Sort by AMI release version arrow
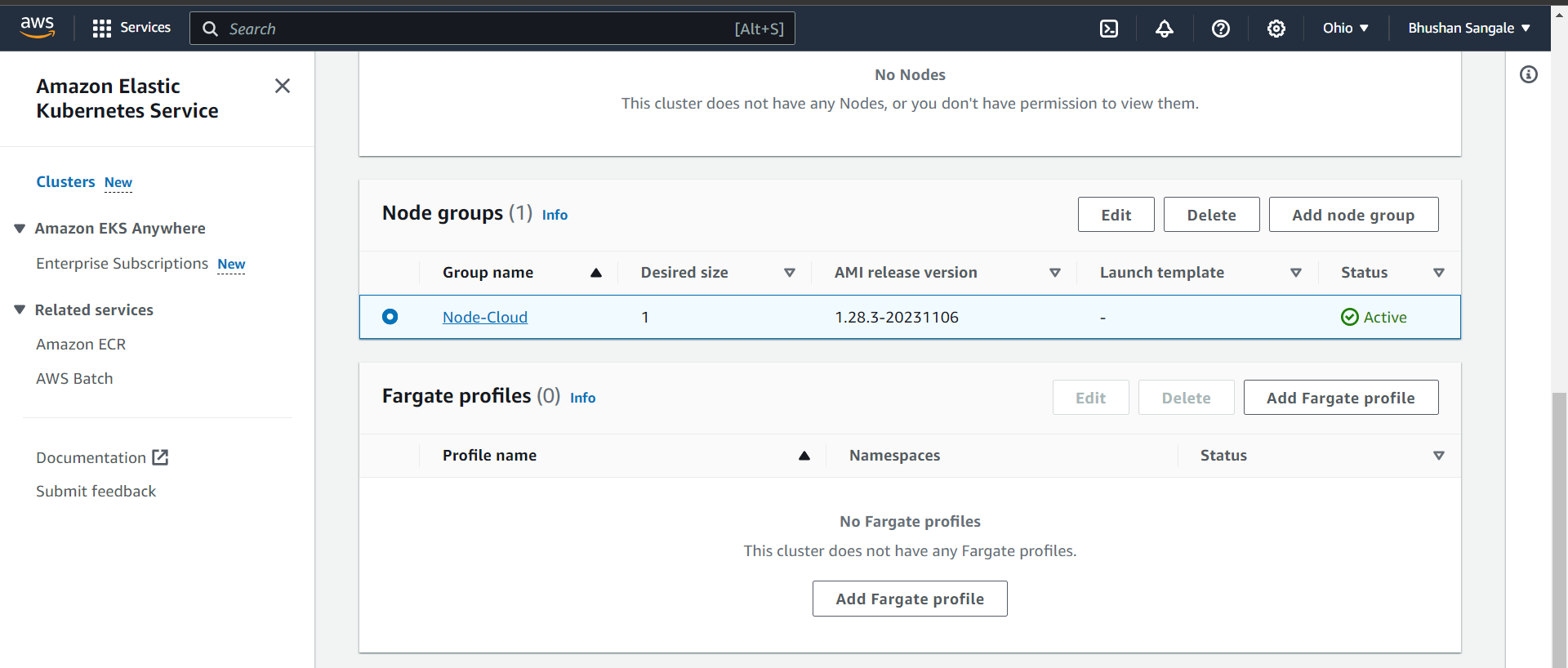Viewport: 1568px width, 668px height. (x=1055, y=273)
